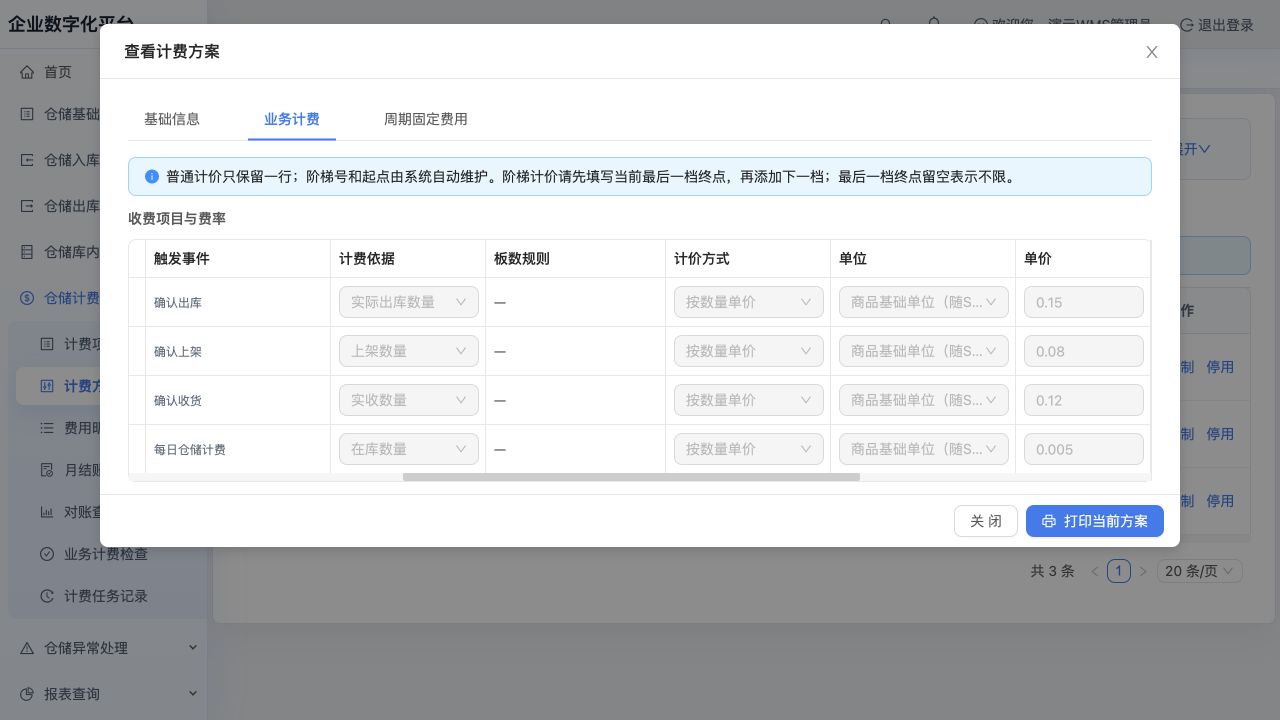Screen dimensions: 1280x720
Task: Click the horizontal scrollbar of the fee table
Action: pos(631,477)
